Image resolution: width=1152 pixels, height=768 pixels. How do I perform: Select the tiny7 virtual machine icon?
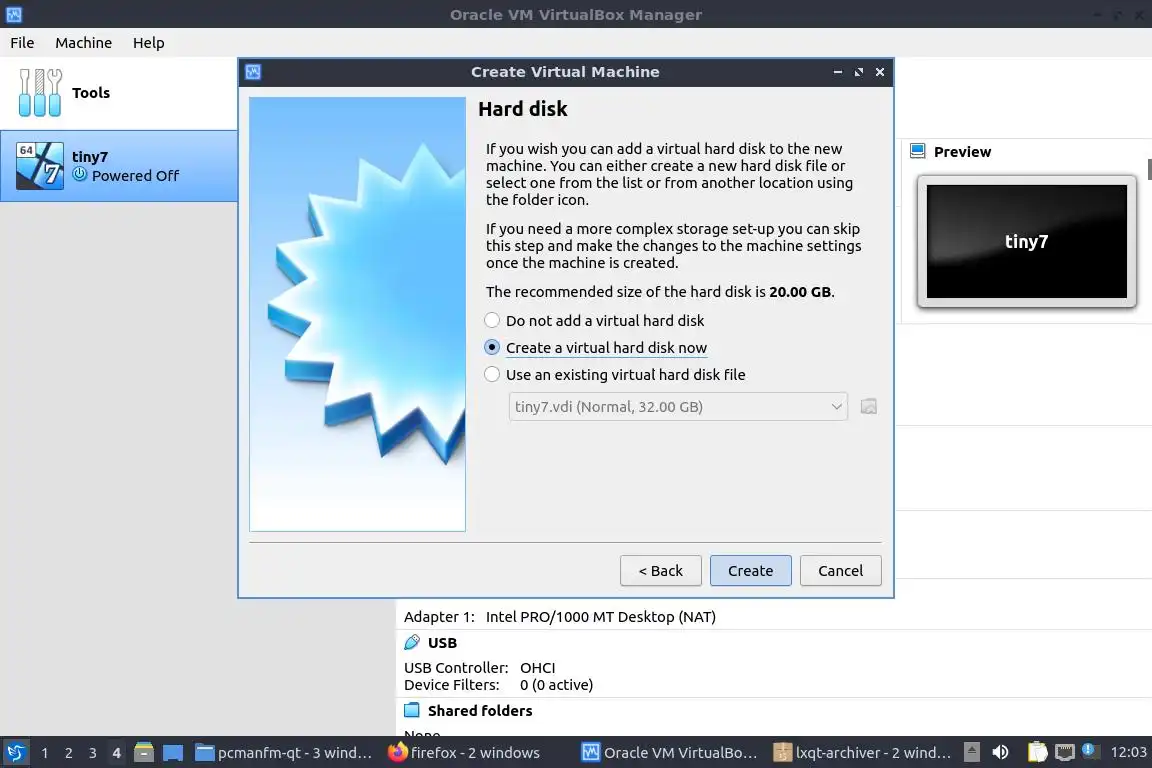[40, 166]
